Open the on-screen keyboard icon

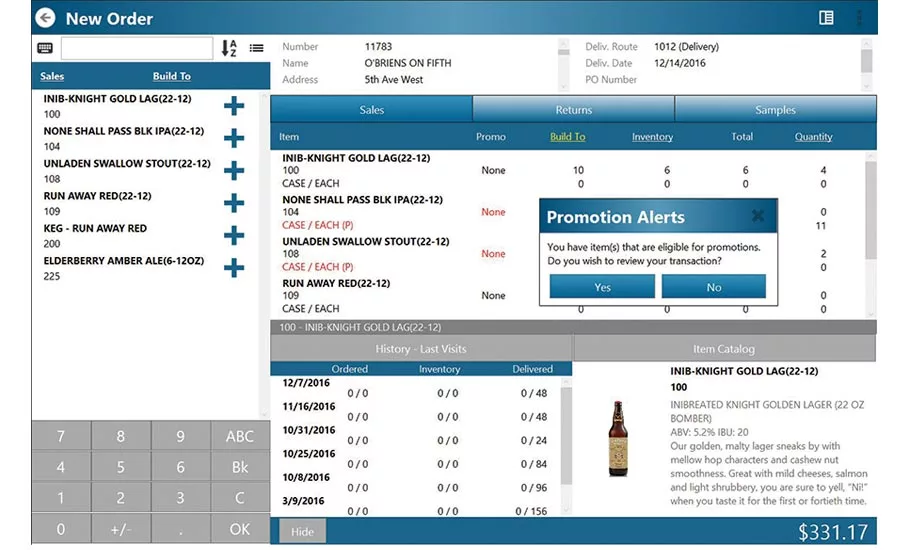pos(45,48)
